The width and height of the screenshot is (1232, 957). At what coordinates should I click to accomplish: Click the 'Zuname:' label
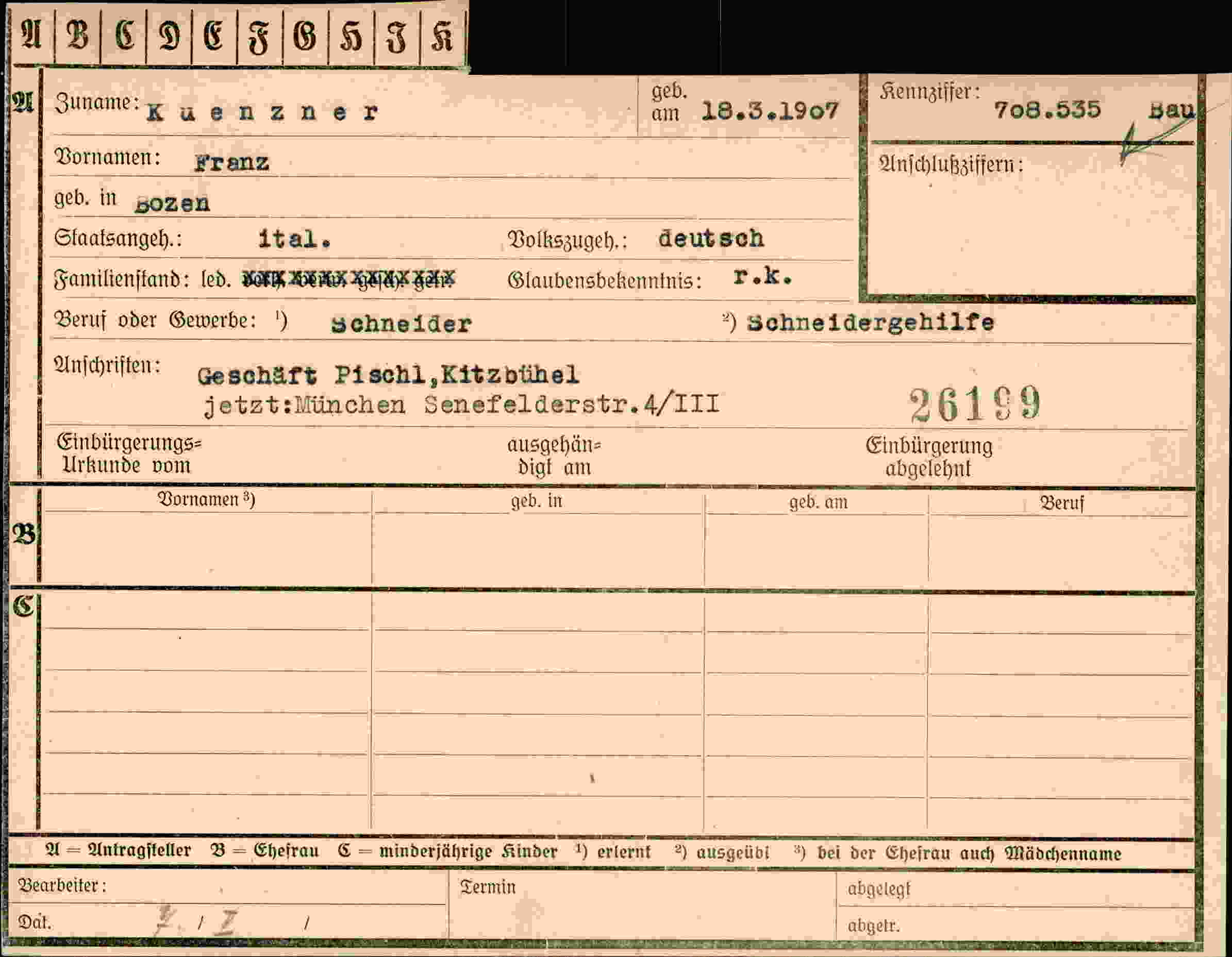coord(97,103)
